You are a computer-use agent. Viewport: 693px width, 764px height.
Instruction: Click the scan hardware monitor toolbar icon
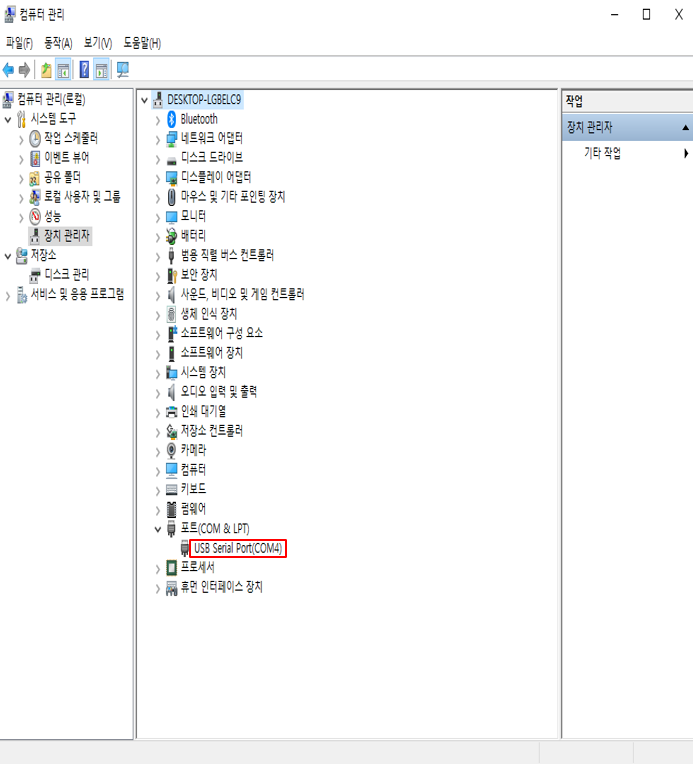[123, 70]
